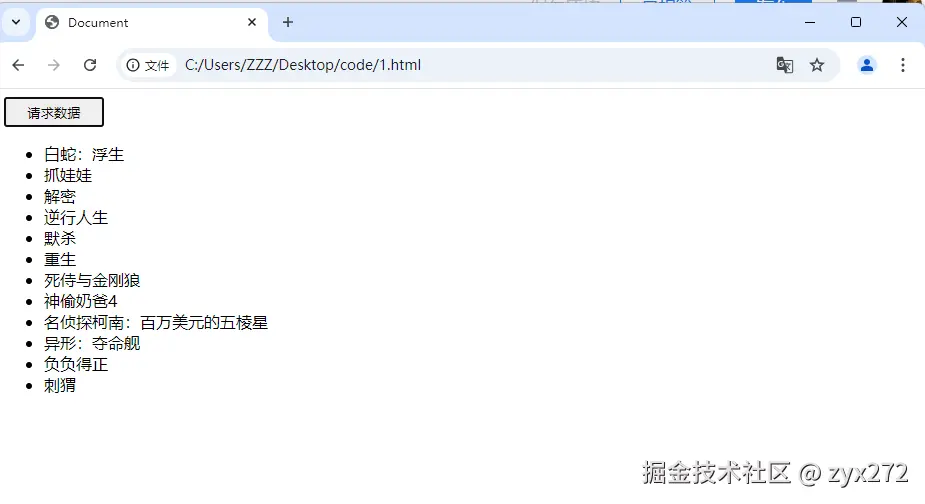Viewport: 925px width, 504px height.
Task: Close the Document tab
Action: 252,22
